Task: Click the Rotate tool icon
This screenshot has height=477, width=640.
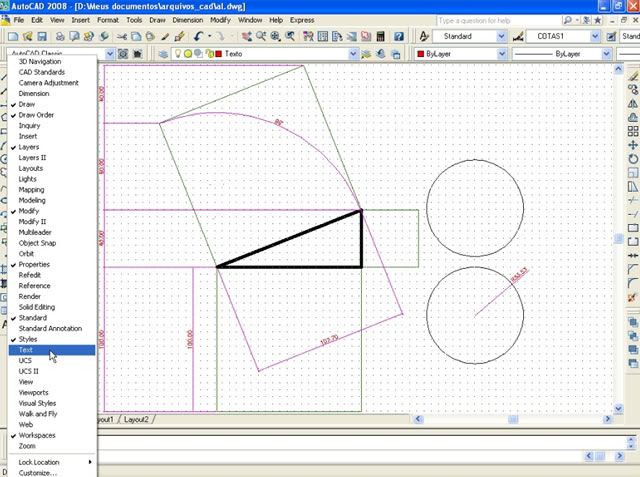Action: pos(632,158)
